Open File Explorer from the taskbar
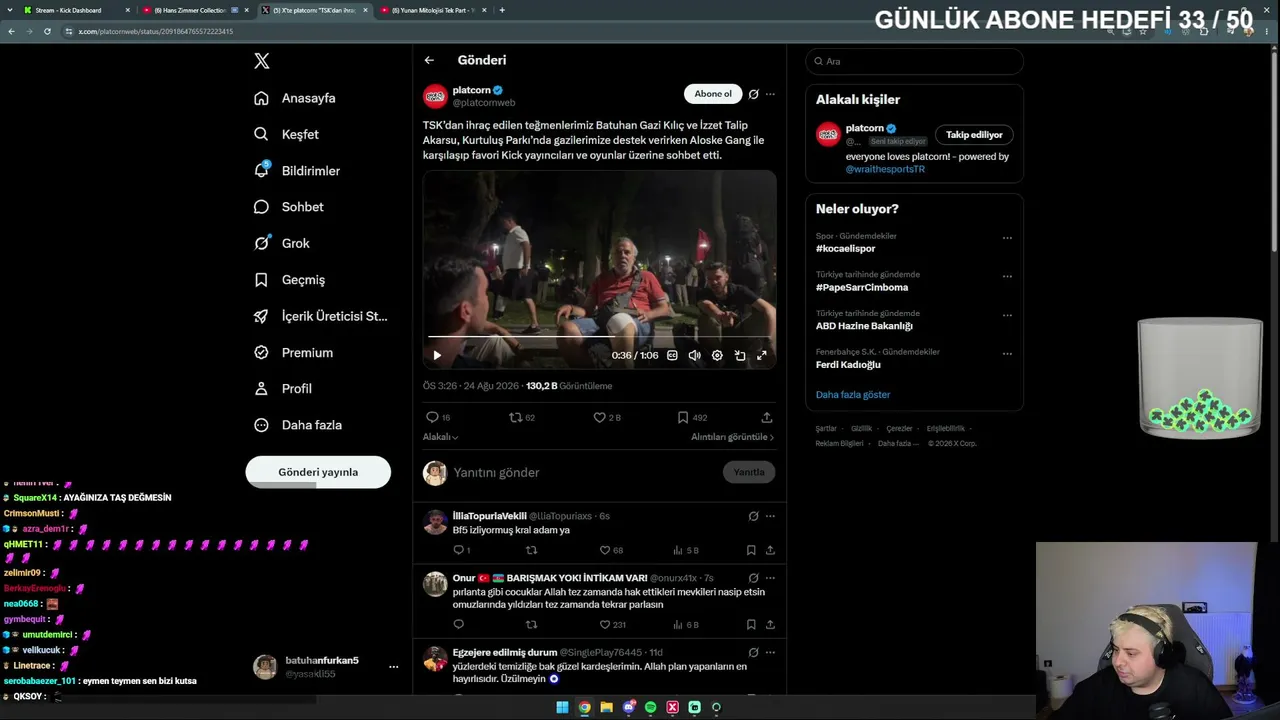1280x720 pixels. coord(607,707)
